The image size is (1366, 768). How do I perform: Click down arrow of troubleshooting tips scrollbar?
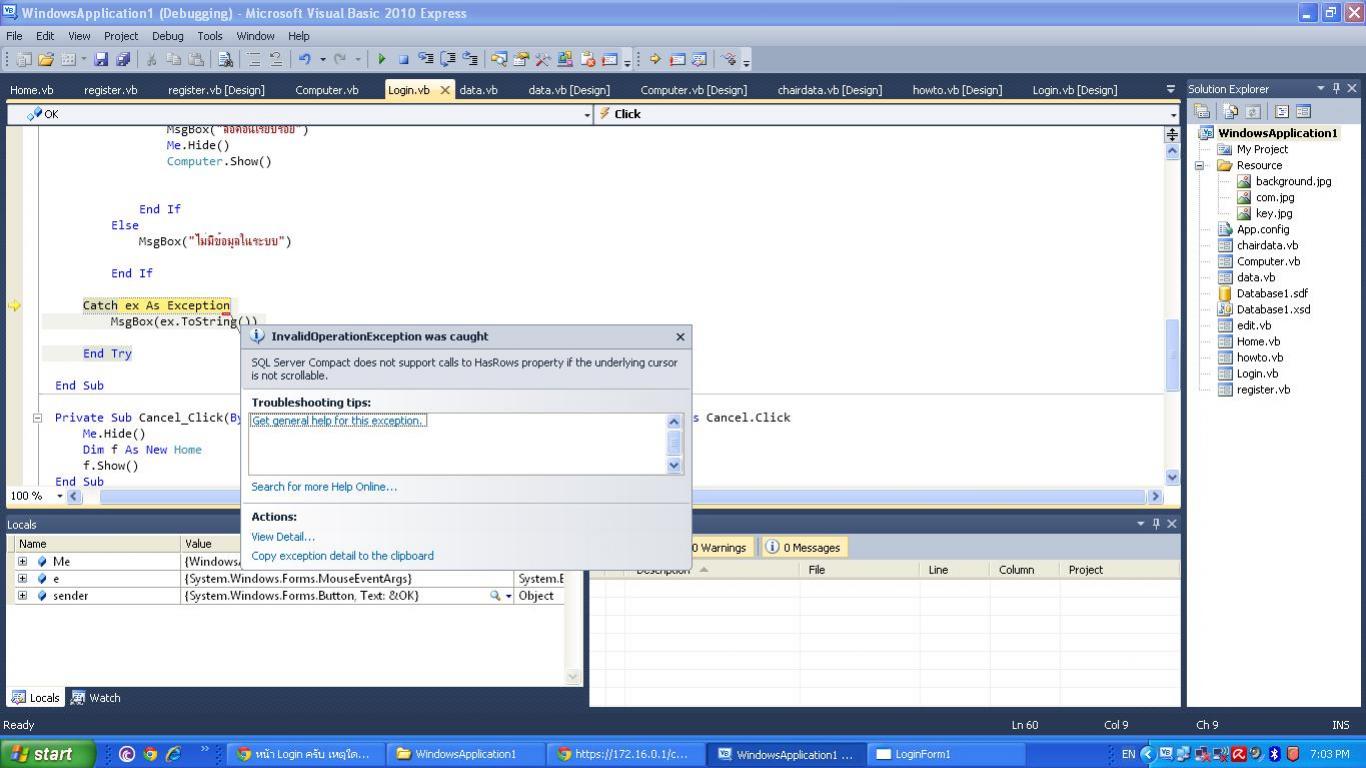673,465
